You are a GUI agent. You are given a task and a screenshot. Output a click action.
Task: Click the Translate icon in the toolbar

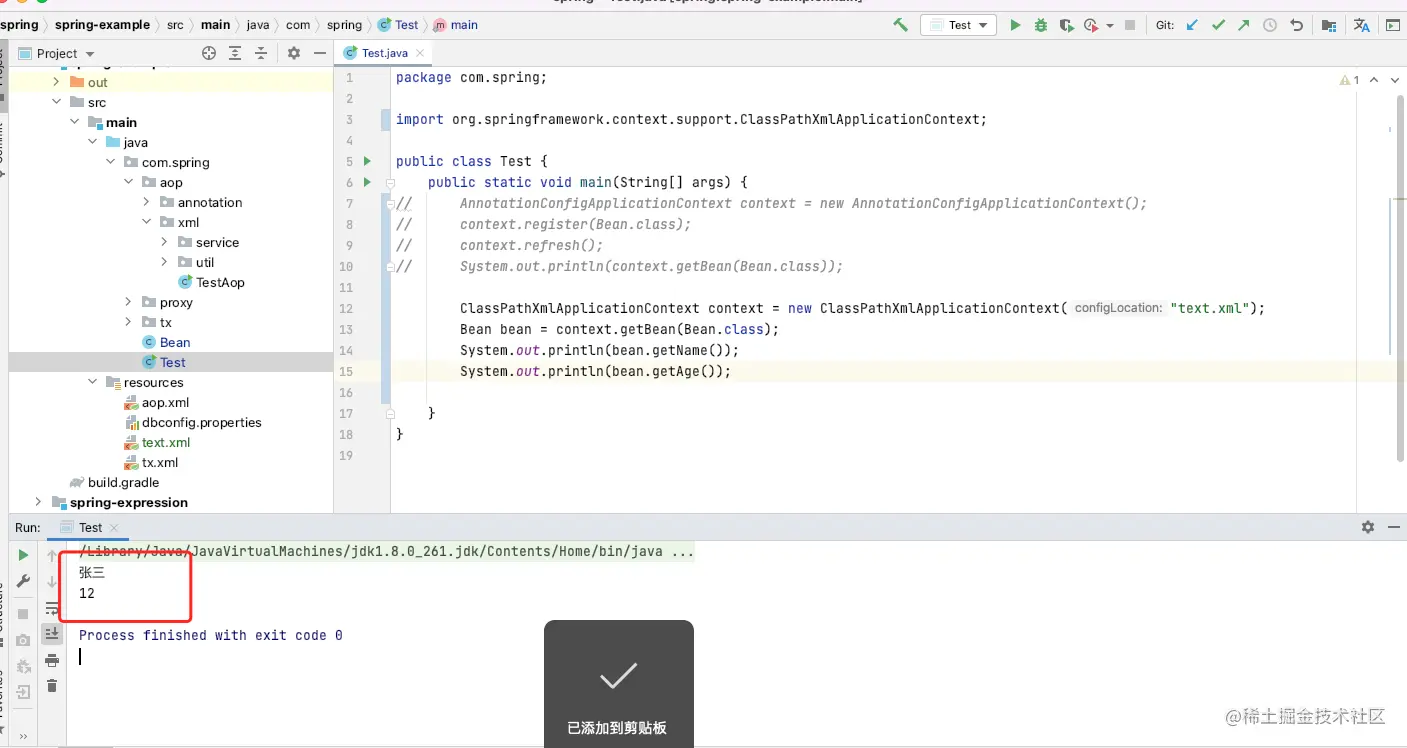[1362, 25]
